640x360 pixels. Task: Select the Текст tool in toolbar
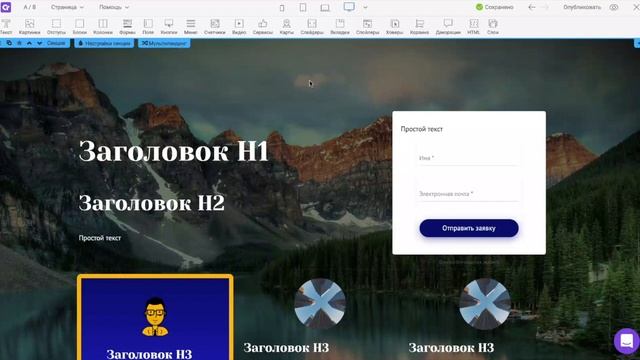tap(6, 27)
